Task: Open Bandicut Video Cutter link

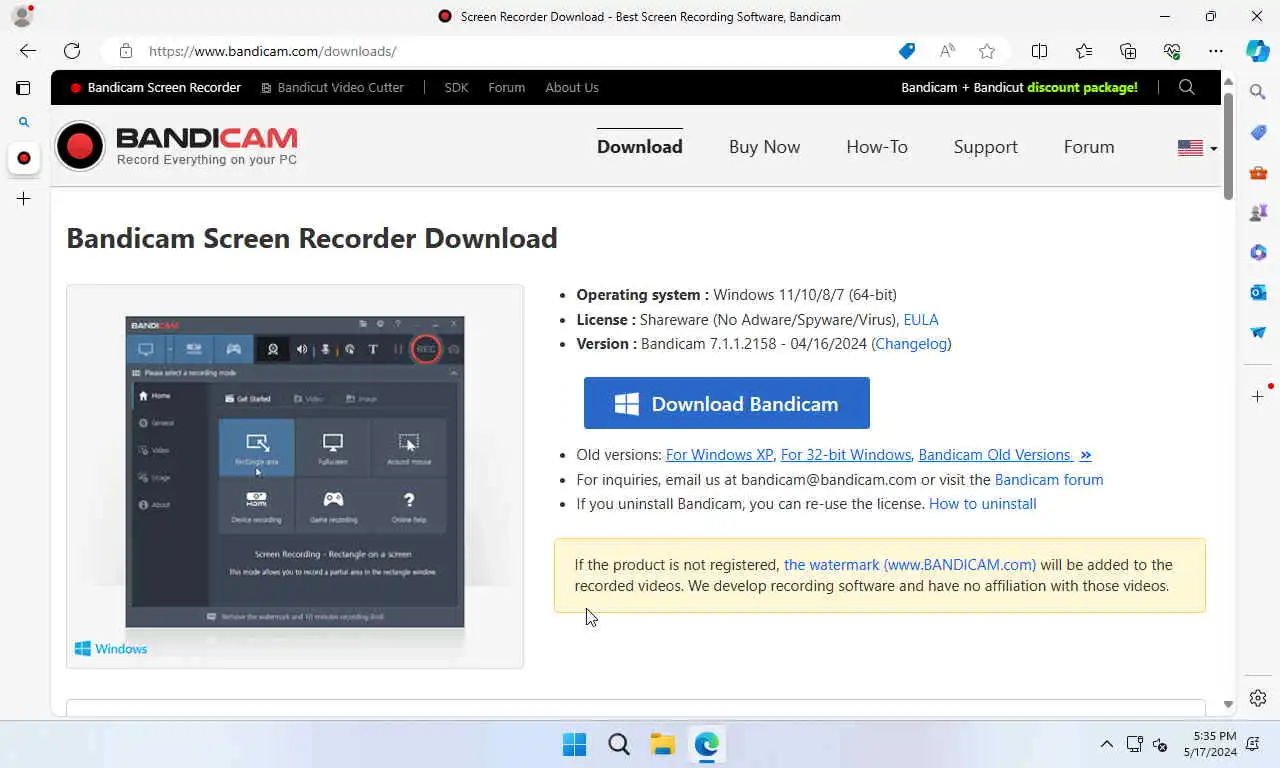Action: [x=332, y=88]
